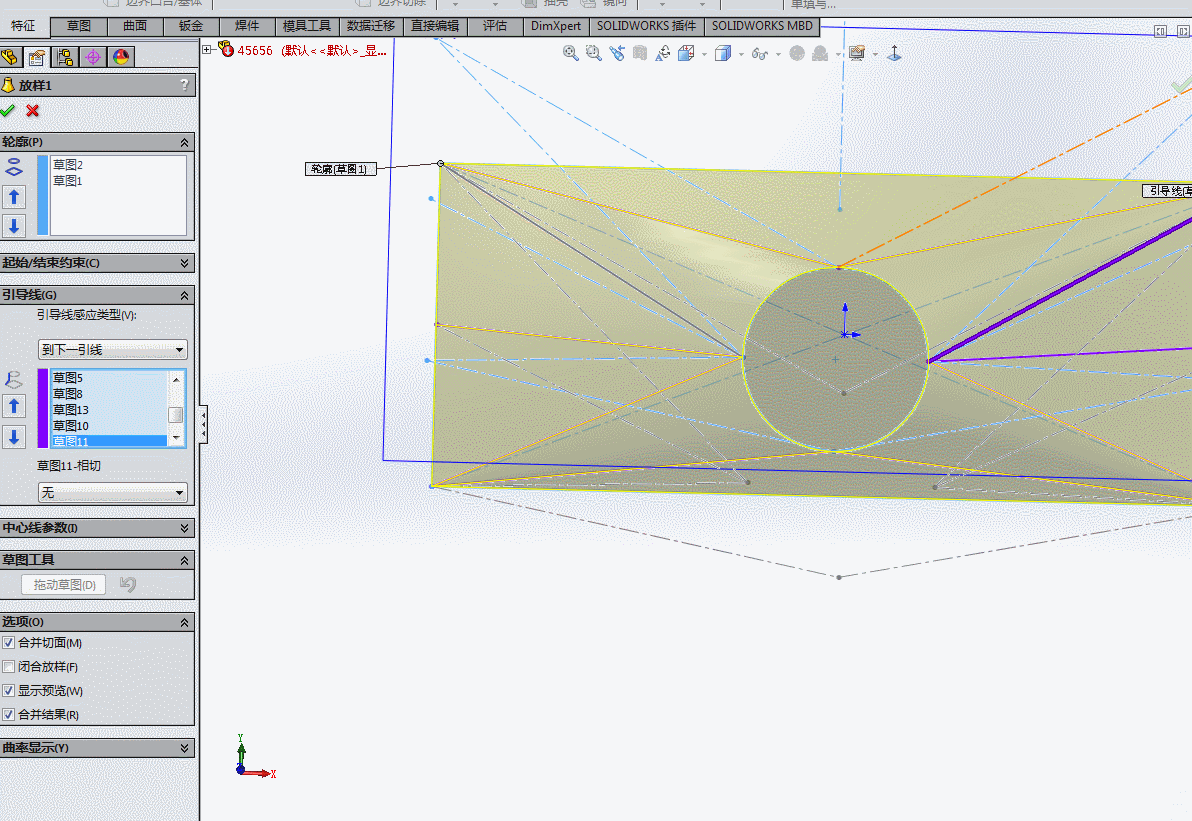Expand the 起始/结束约束(C) section
1192x821 pixels.
coord(184,263)
